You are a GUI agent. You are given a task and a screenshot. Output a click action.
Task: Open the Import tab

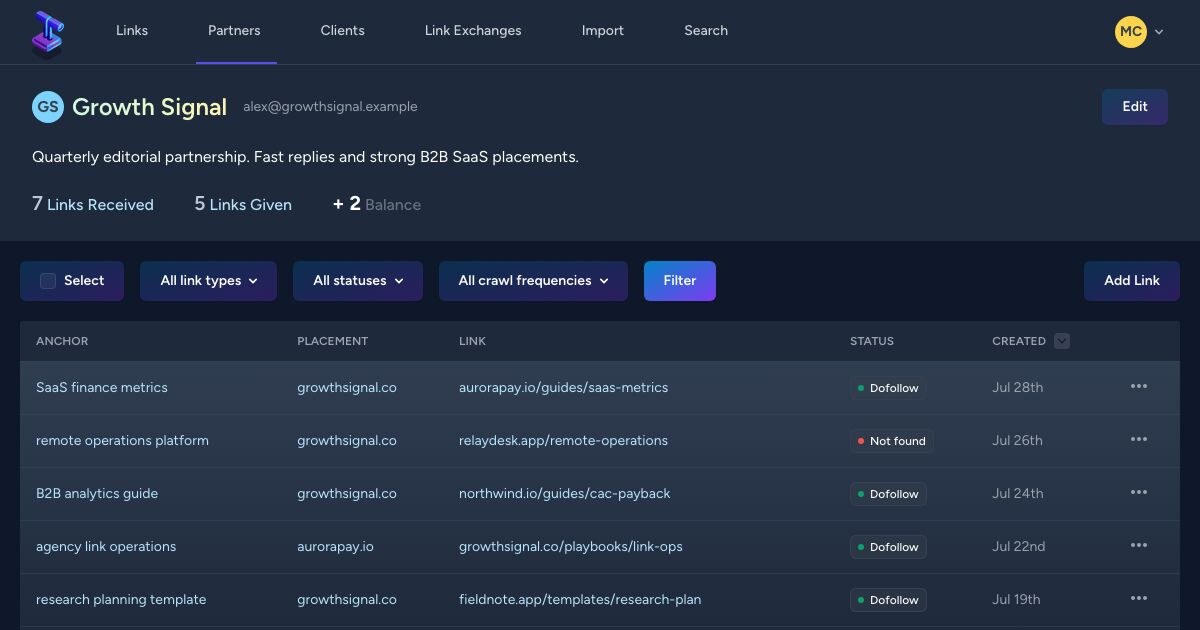click(x=603, y=31)
